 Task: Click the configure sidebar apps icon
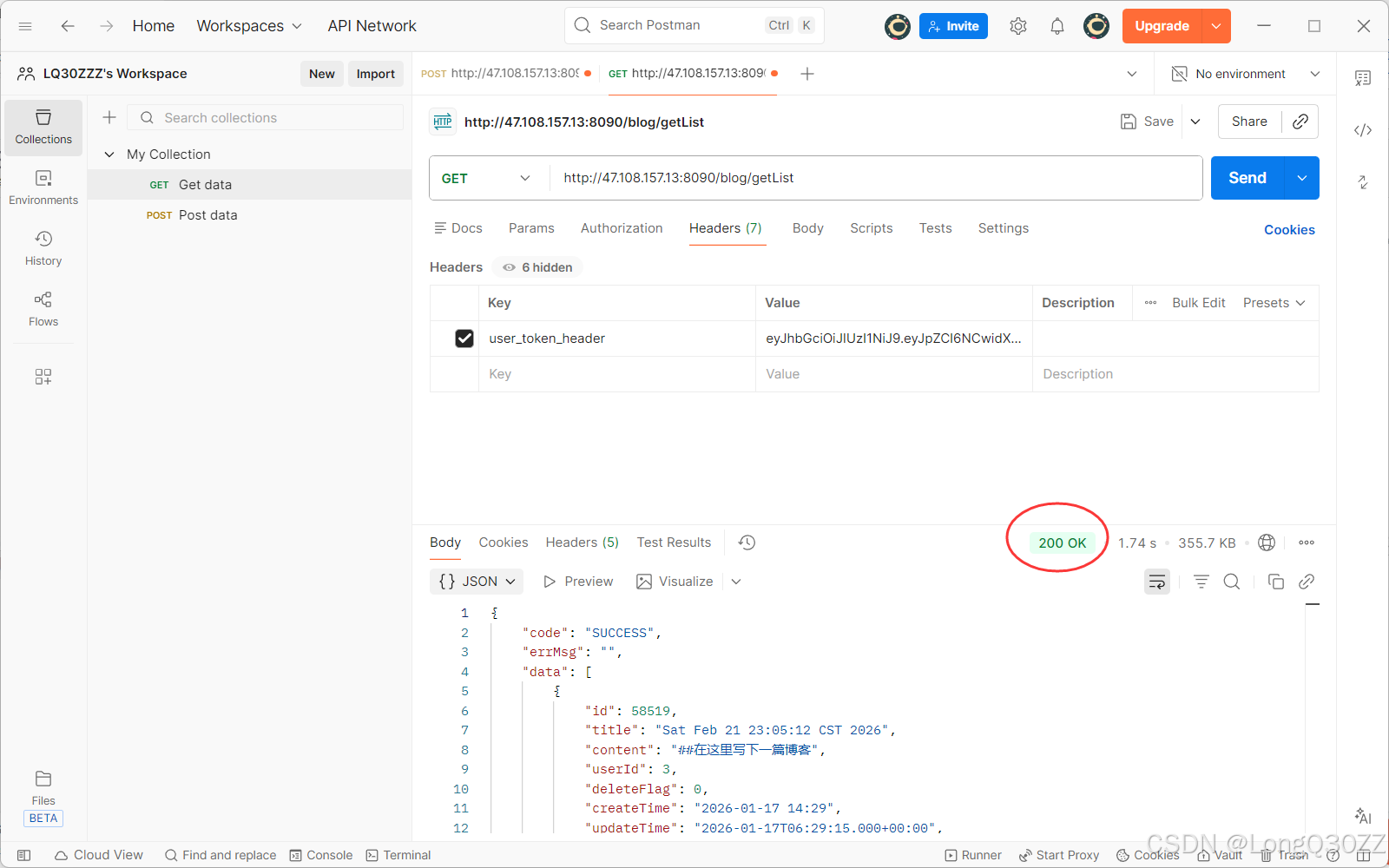pos(43,377)
